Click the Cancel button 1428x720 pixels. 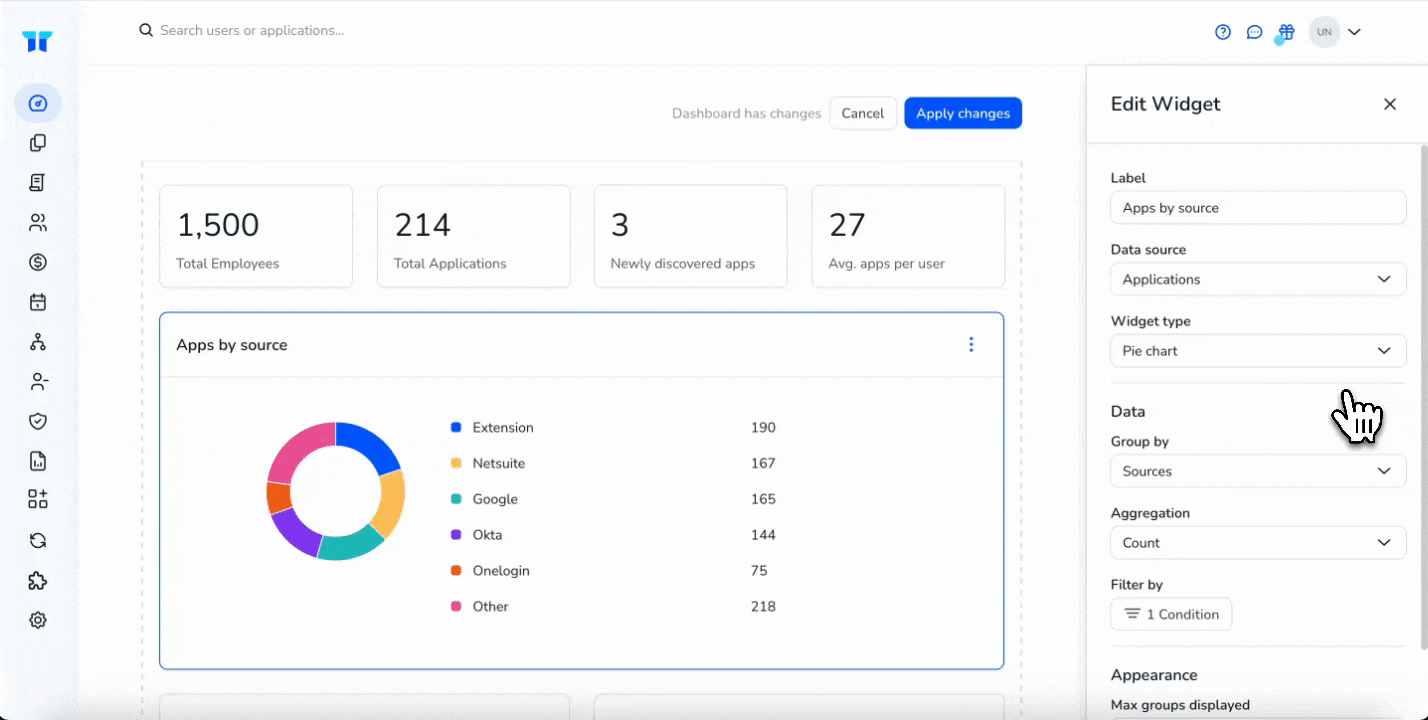863,113
